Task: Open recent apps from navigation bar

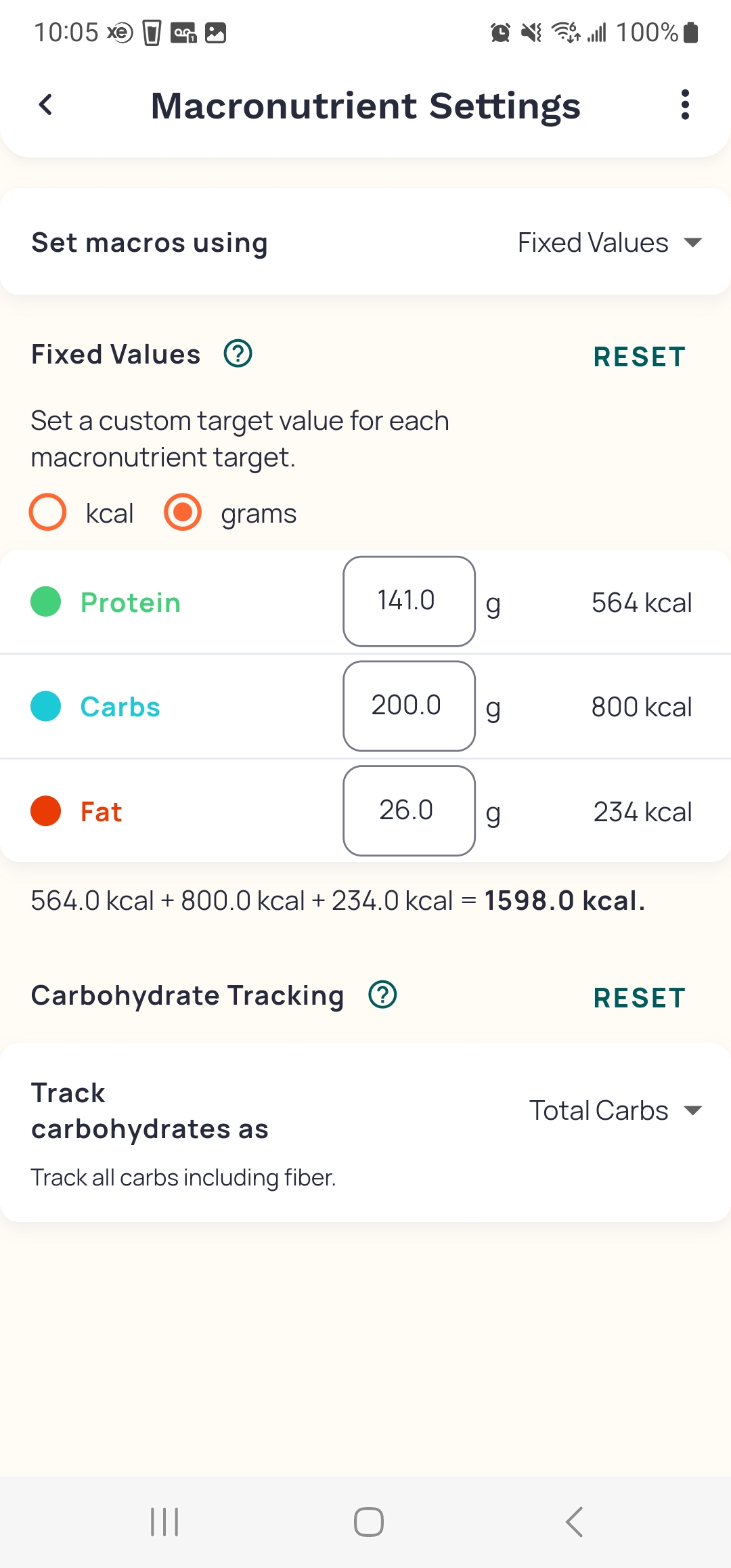Action: coord(164,1522)
